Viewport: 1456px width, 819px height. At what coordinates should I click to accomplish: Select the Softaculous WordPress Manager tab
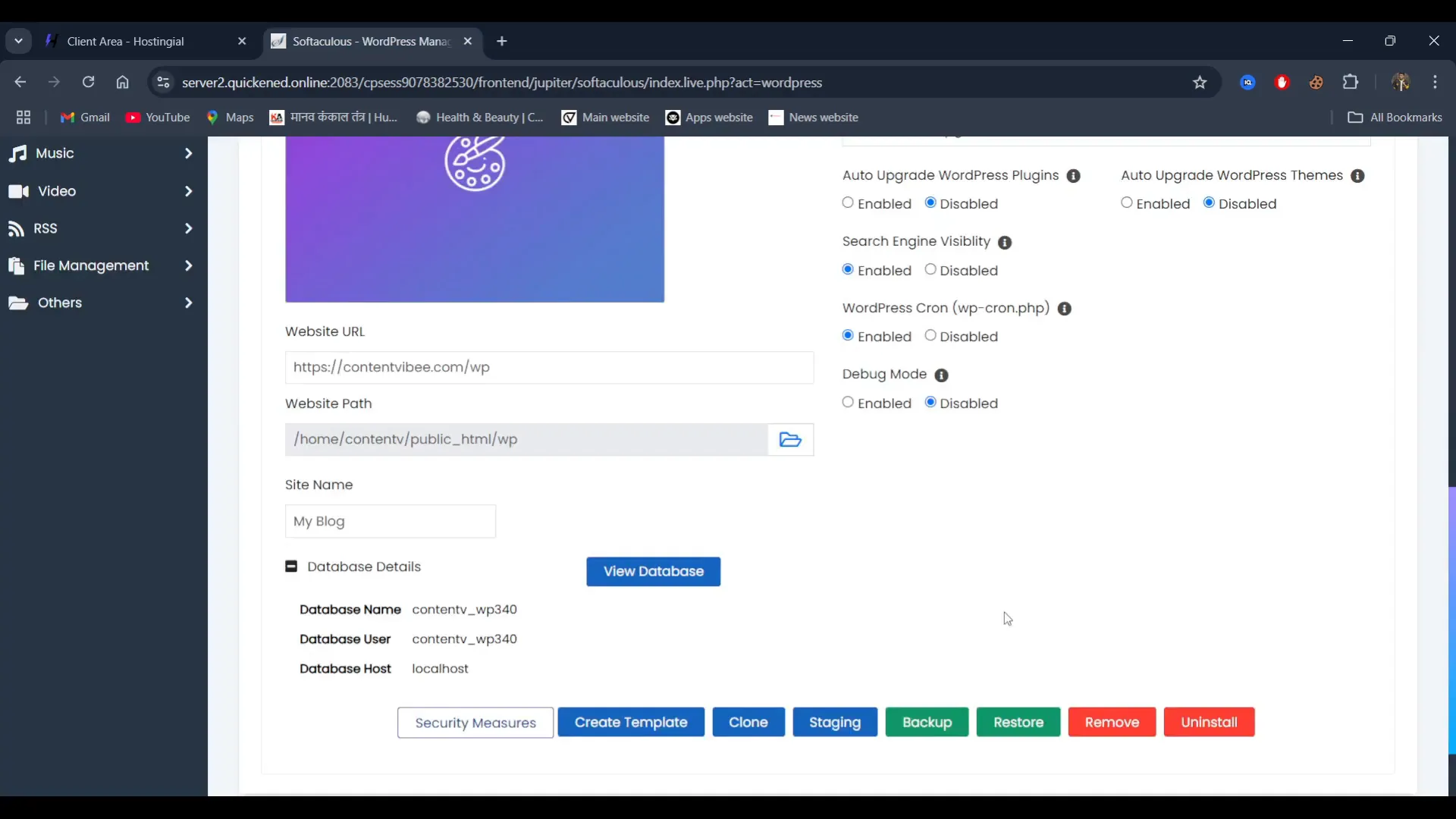(x=372, y=42)
